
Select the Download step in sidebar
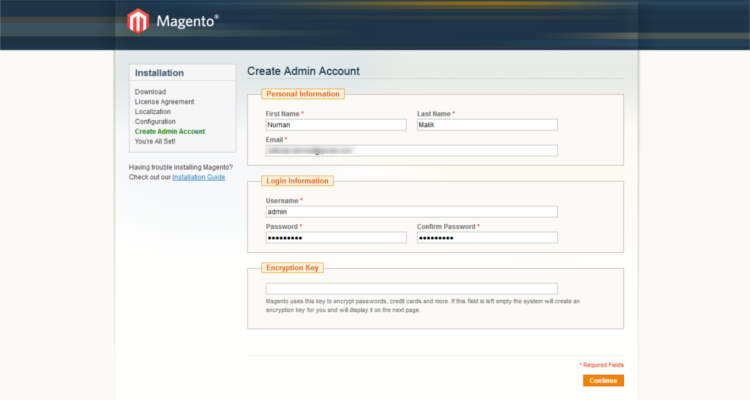coord(150,92)
